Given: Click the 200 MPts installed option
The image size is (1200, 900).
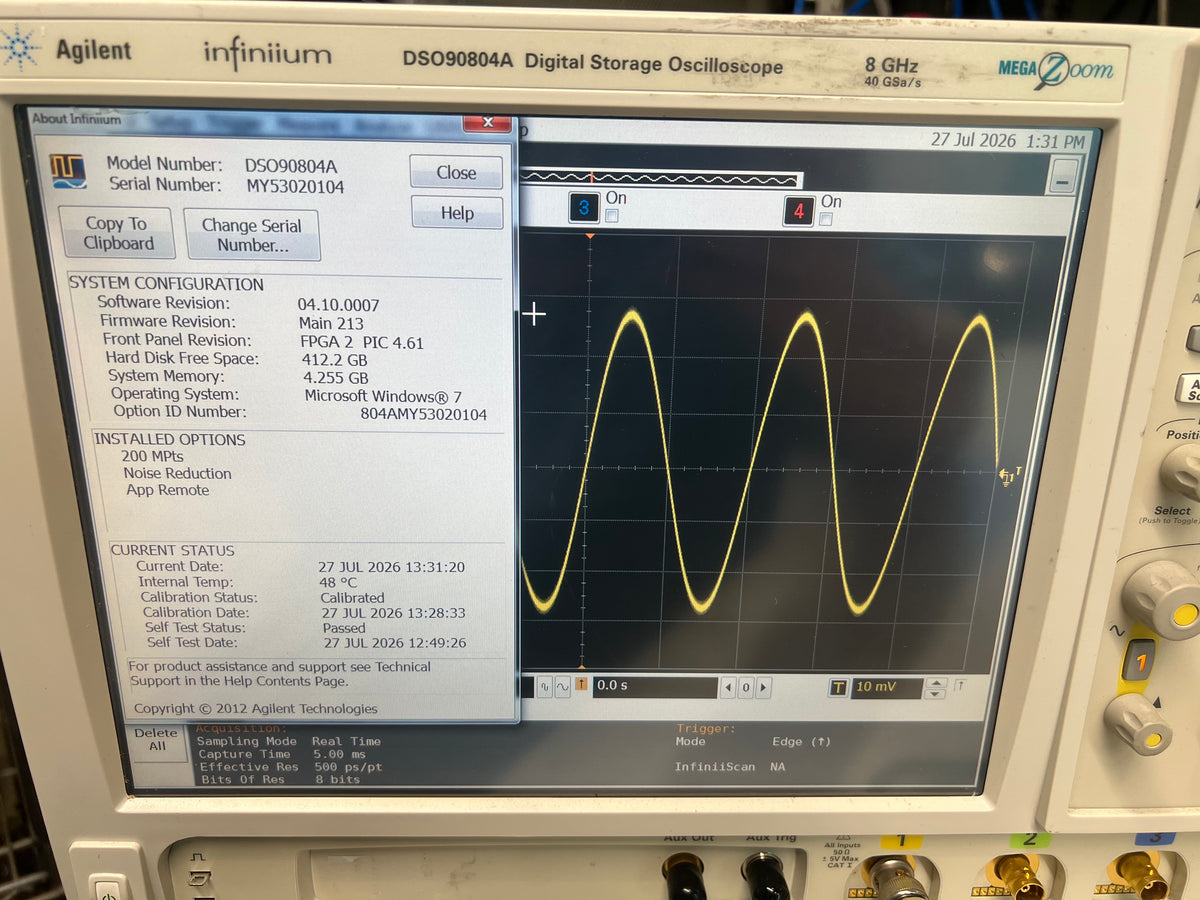Looking at the screenshot, I should 152,456.
